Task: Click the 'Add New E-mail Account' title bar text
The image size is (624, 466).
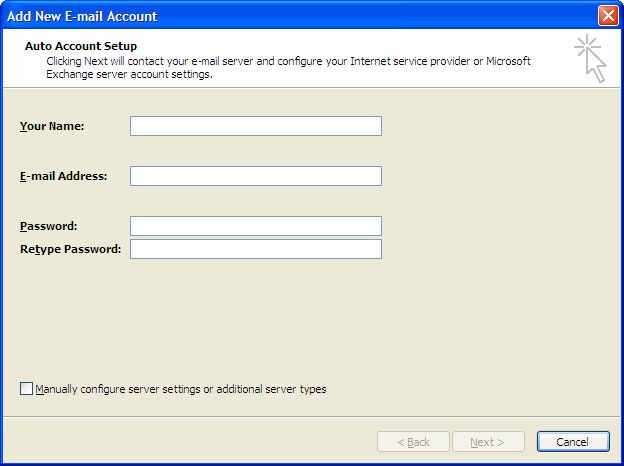Action: coord(82,16)
